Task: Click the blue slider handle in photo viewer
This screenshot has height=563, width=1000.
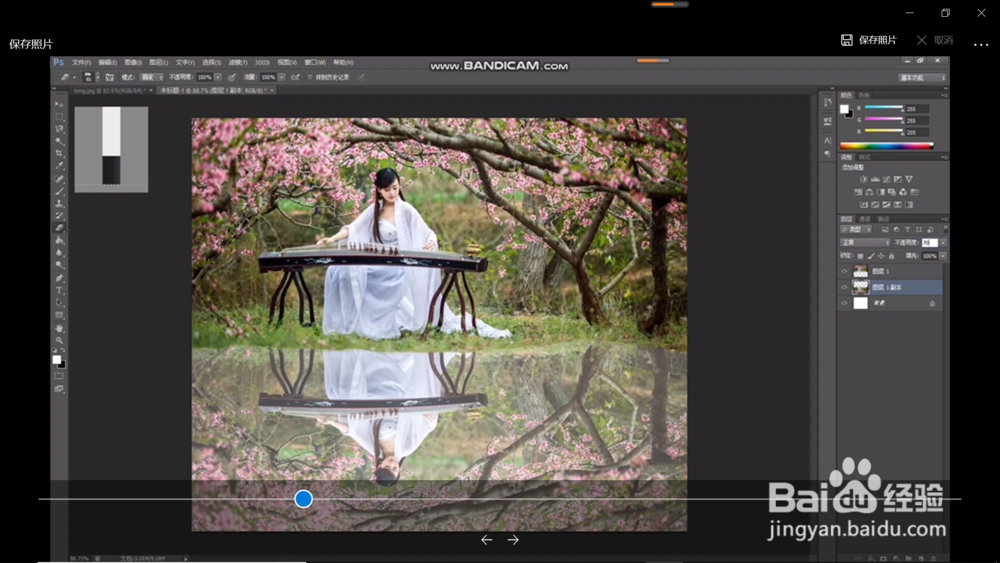Action: point(304,499)
